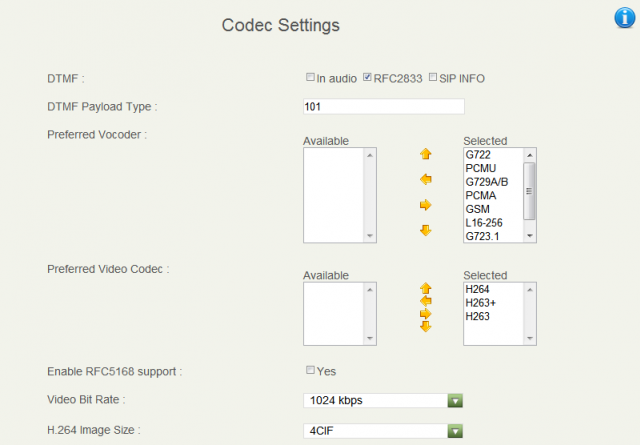Click the selected vocoder list scrollbar thumb
This screenshot has height=445, width=640.
(529, 191)
